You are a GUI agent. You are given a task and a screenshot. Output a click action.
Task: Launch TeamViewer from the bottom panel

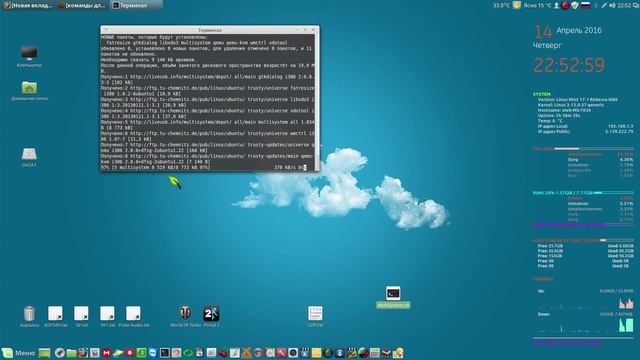(153, 353)
